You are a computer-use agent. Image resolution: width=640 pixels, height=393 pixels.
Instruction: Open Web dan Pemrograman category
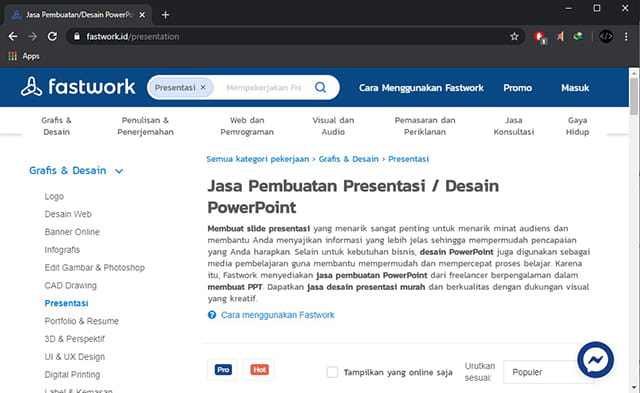(247, 126)
